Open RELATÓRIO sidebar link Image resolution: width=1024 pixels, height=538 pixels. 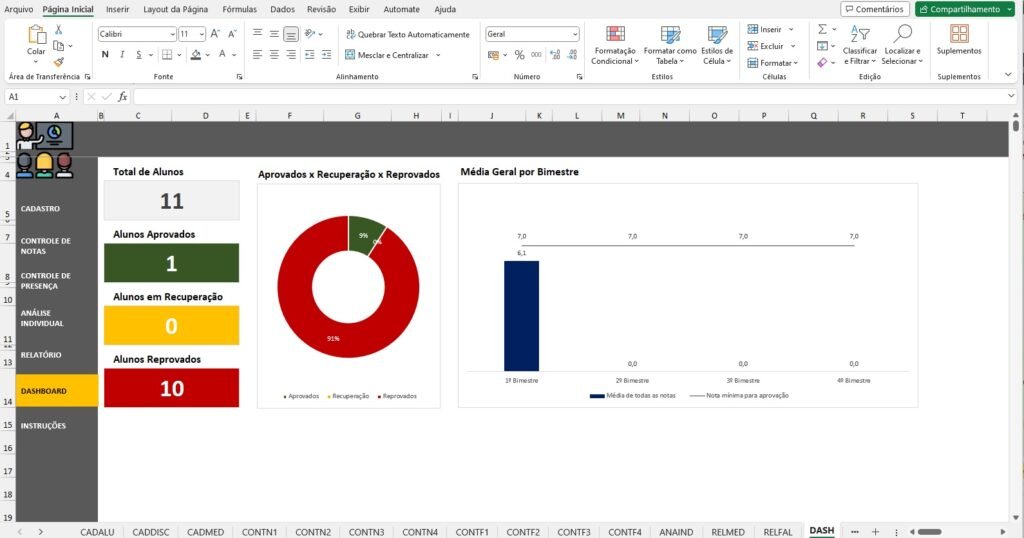coord(40,355)
